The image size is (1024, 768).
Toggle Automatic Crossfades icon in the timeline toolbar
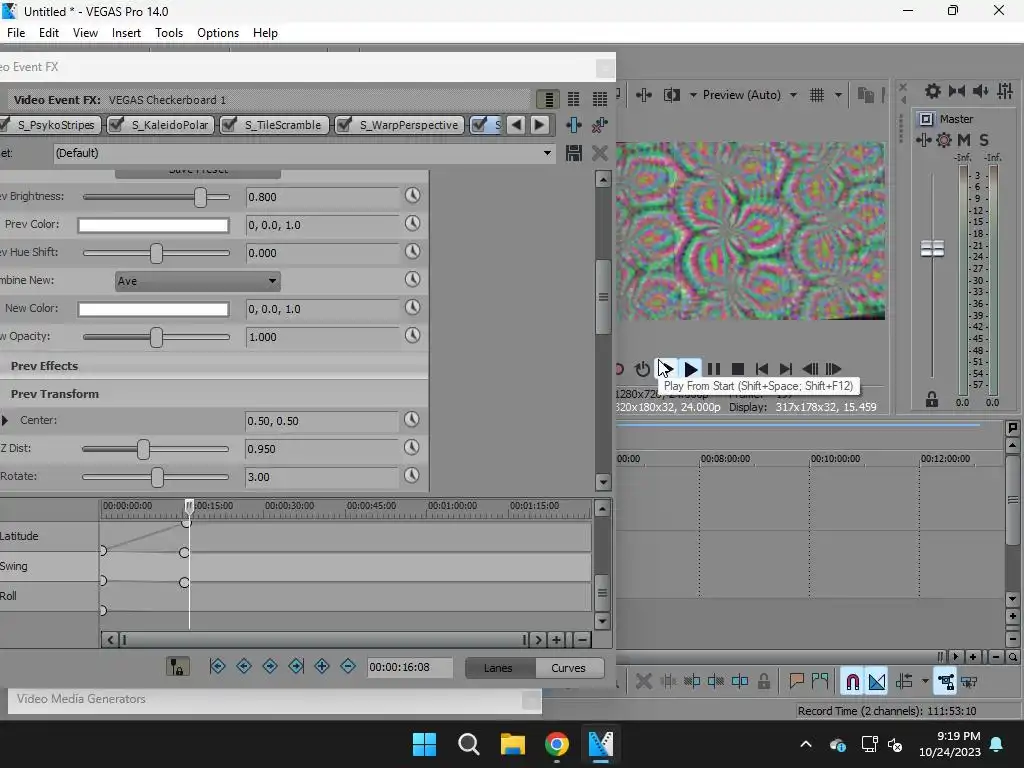tap(877, 682)
